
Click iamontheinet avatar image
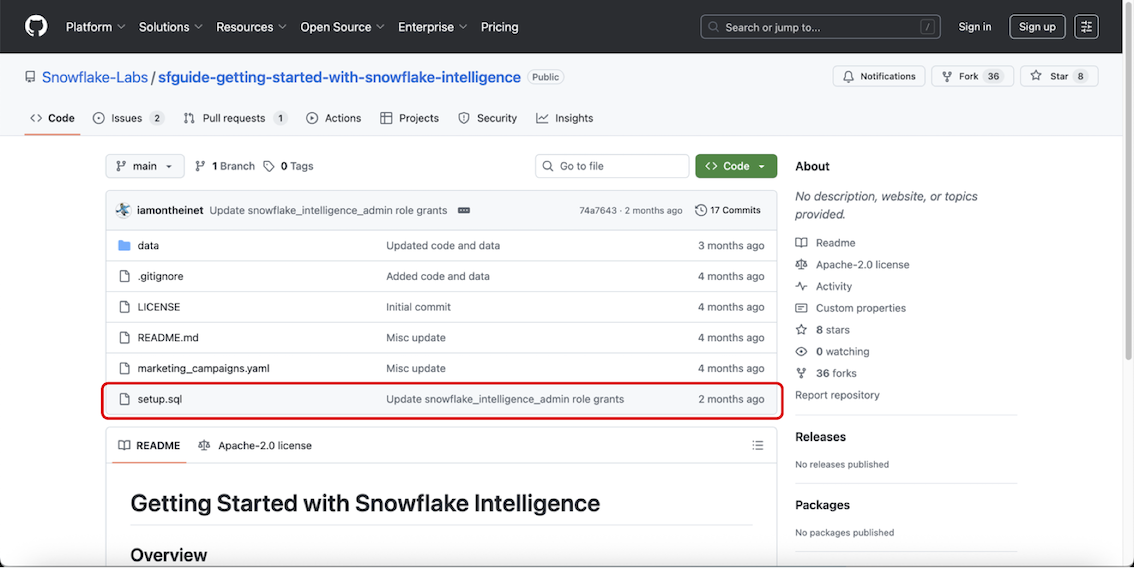click(x=123, y=211)
